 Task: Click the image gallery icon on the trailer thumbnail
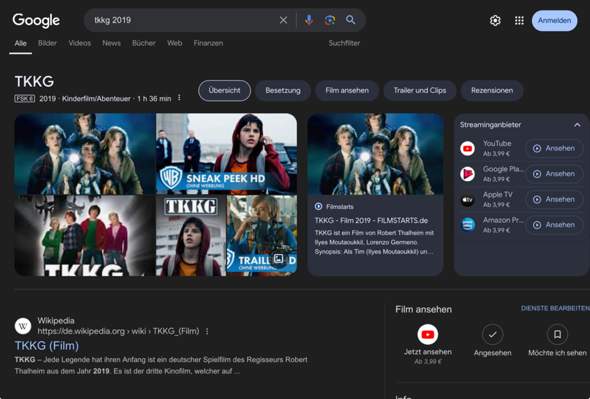coord(278,259)
